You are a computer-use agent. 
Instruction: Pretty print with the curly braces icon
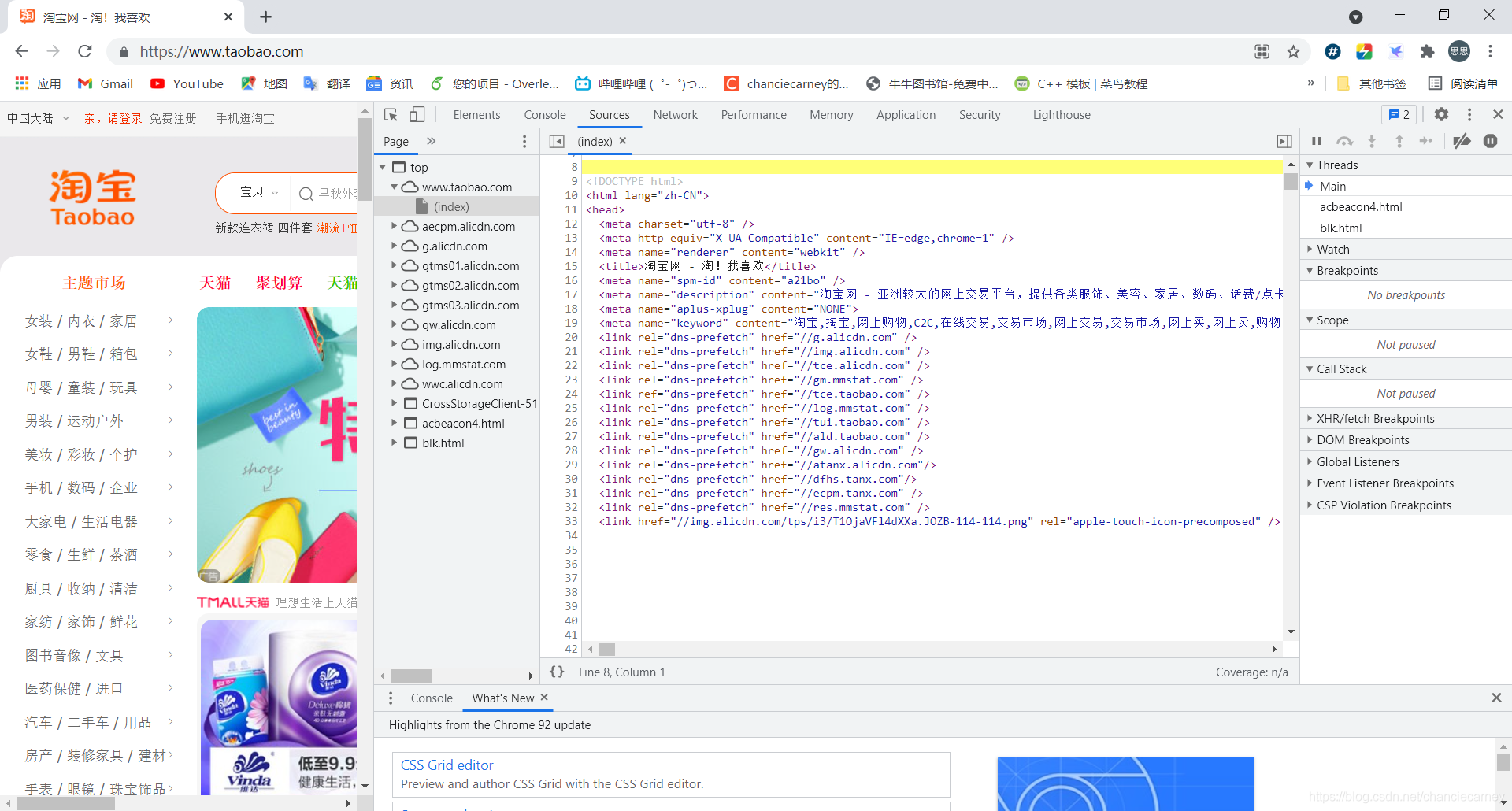click(557, 672)
